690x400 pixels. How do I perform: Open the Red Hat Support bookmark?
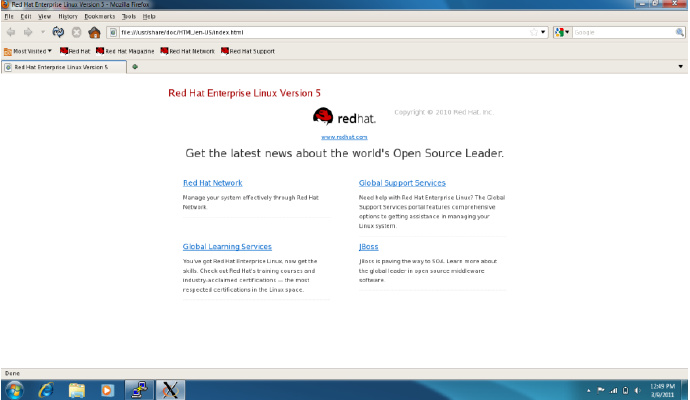click(x=248, y=51)
